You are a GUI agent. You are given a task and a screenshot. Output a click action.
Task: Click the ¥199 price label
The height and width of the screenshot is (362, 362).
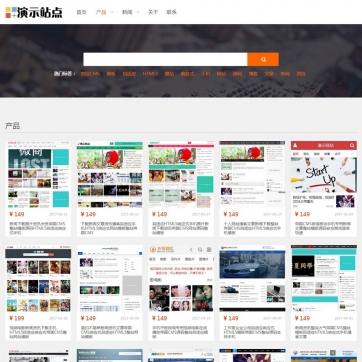pos(17,318)
